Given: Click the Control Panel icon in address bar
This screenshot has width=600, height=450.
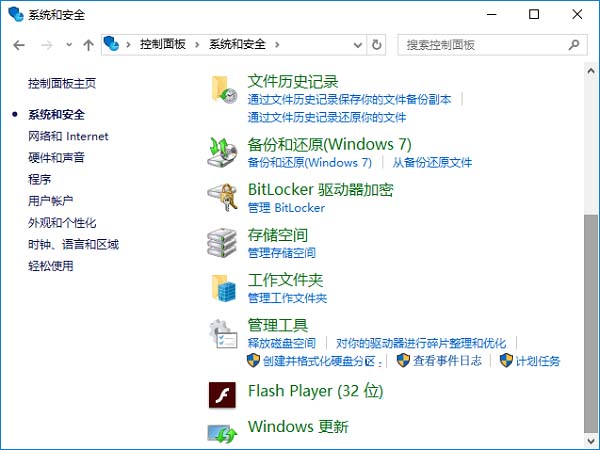Looking at the screenshot, I should [111, 44].
